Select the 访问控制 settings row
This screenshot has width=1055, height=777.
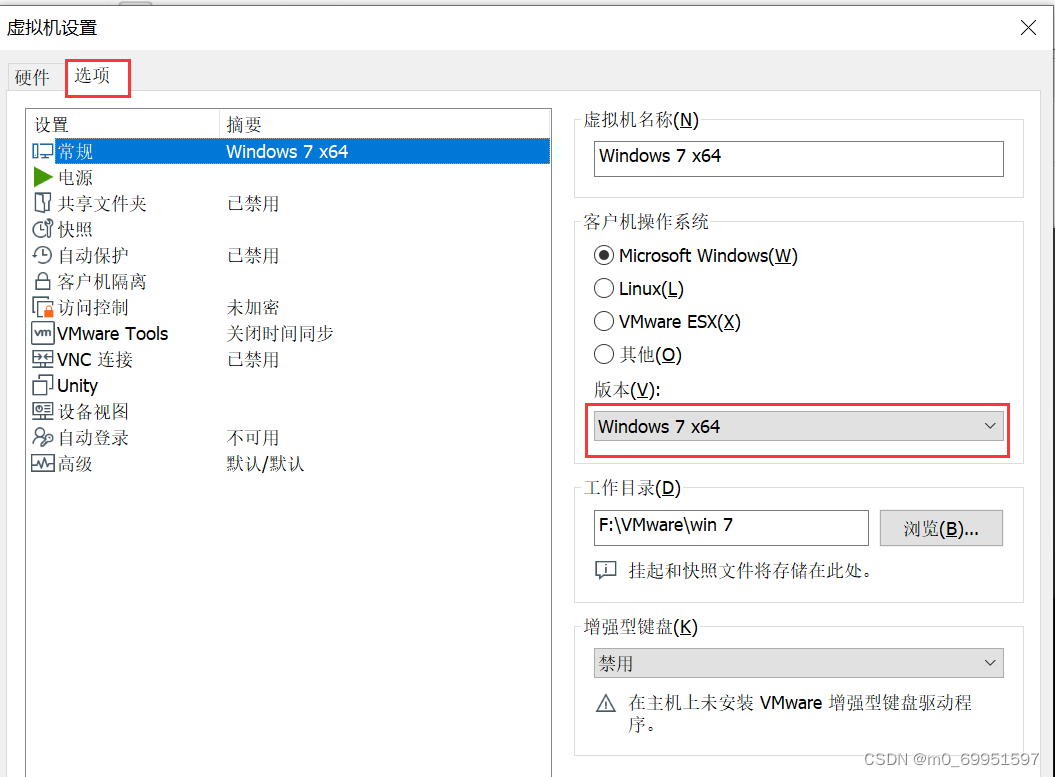pos(290,307)
